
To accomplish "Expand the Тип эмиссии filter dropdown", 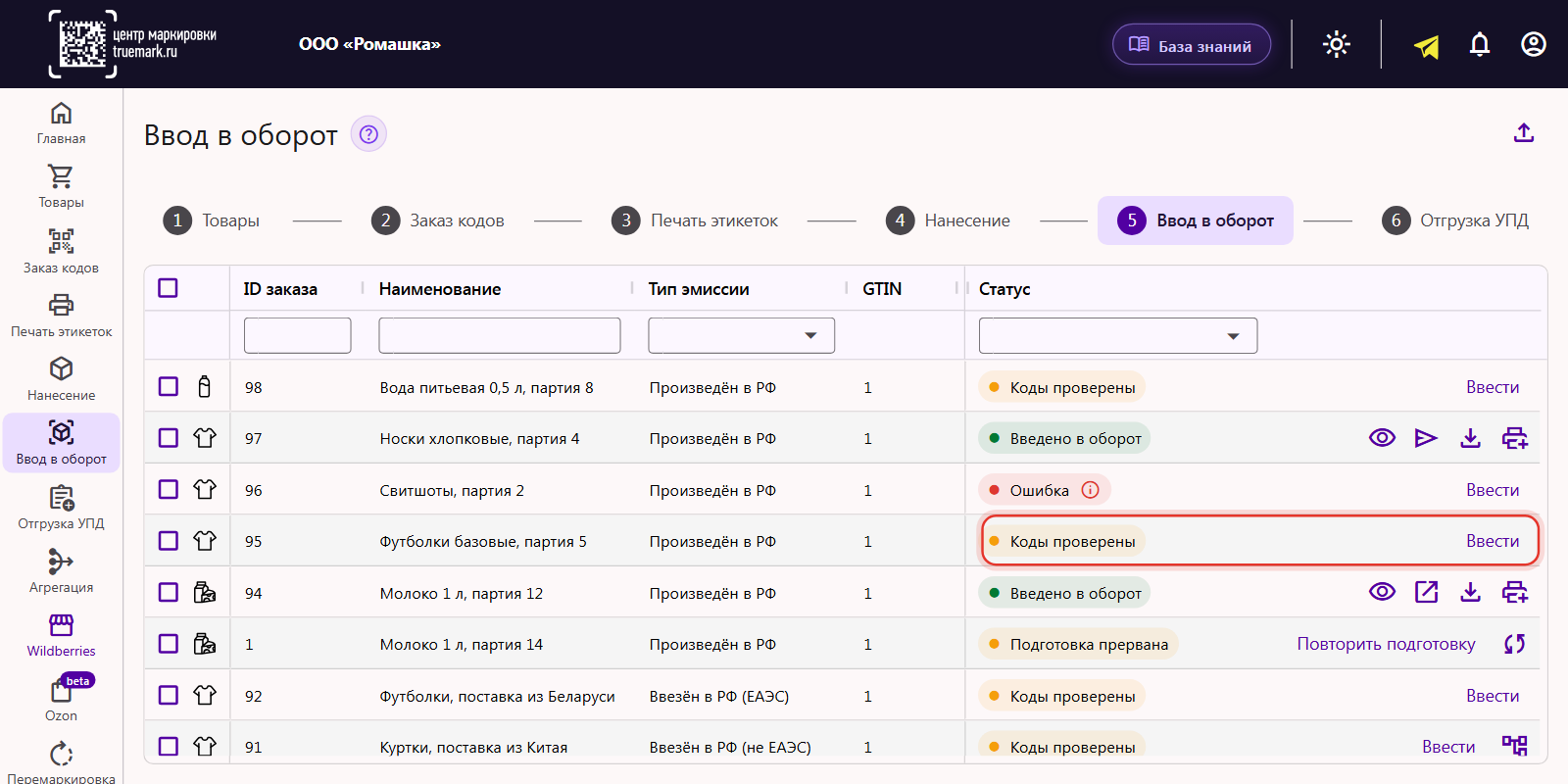I will (x=741, y=335).
